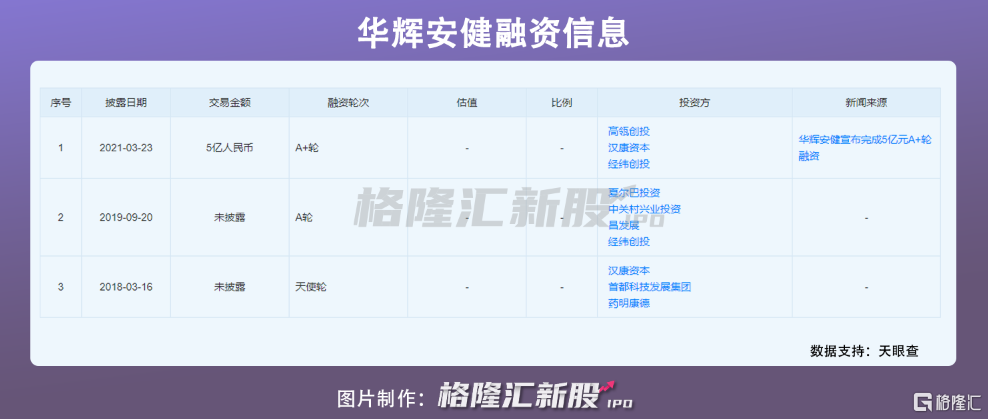Image resolution: width=988 pixels, height=419 pixels.
Task: Open the 首都科技发展集团 investor link
Action: click(649, 286)
